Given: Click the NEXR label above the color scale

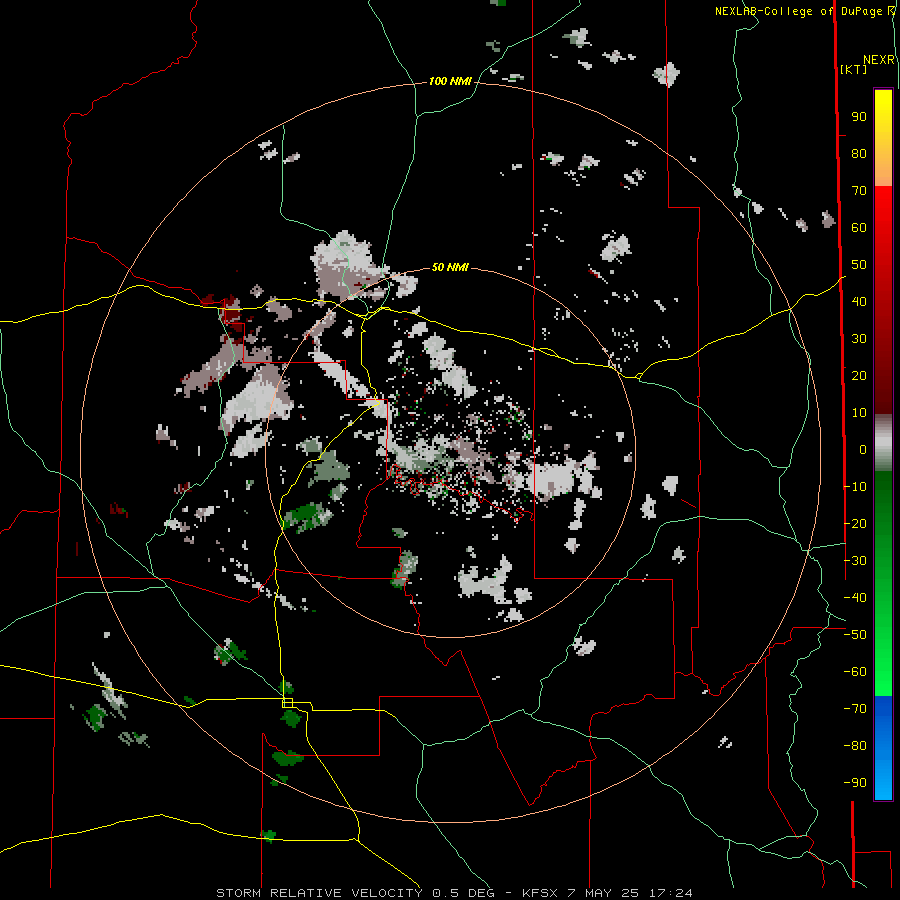Looking at the screenshot, I should tap(879, 60).
